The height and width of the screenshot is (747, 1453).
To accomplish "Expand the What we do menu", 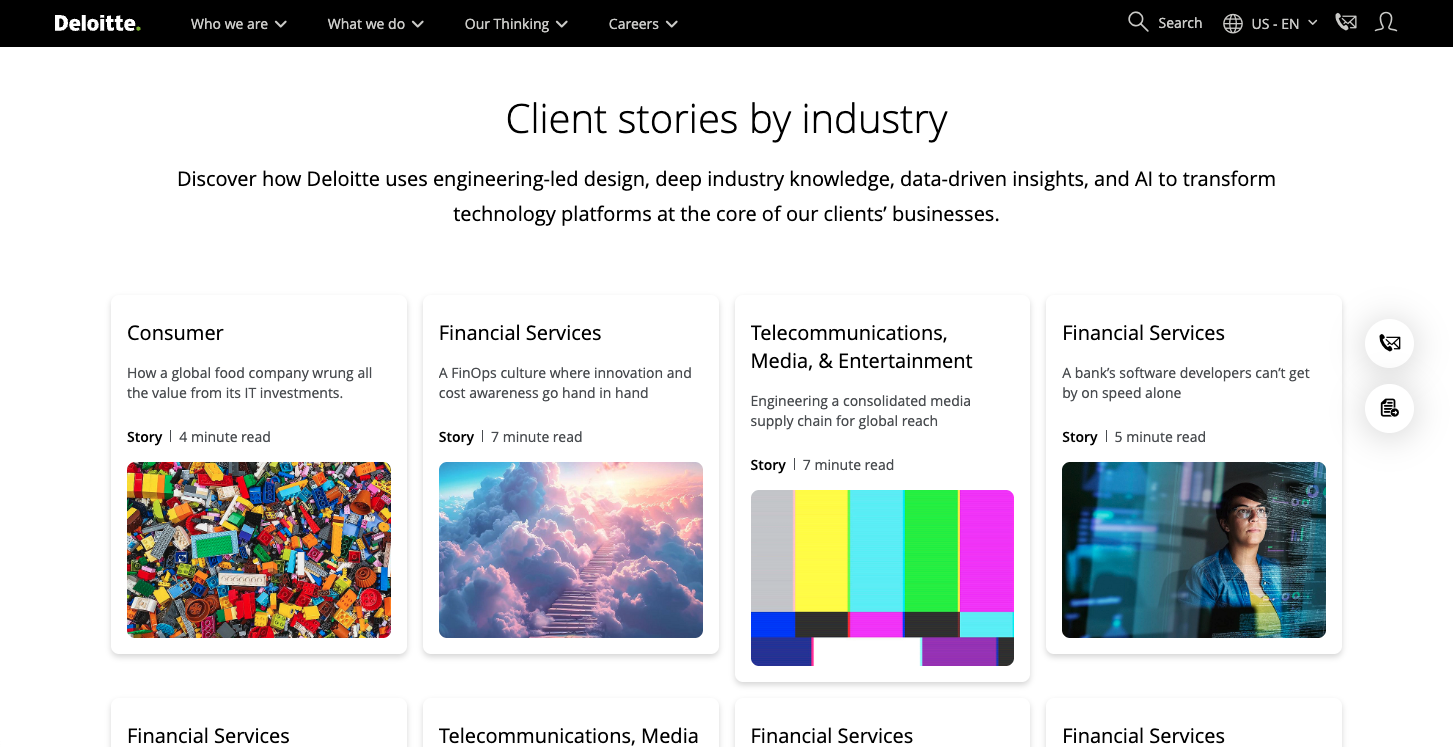I will tap(376, 23).
